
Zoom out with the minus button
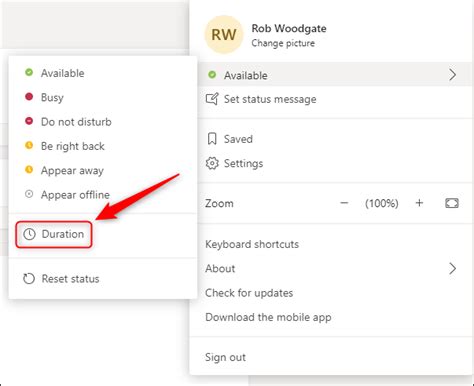pyautogui.click(x=344, y=203)
